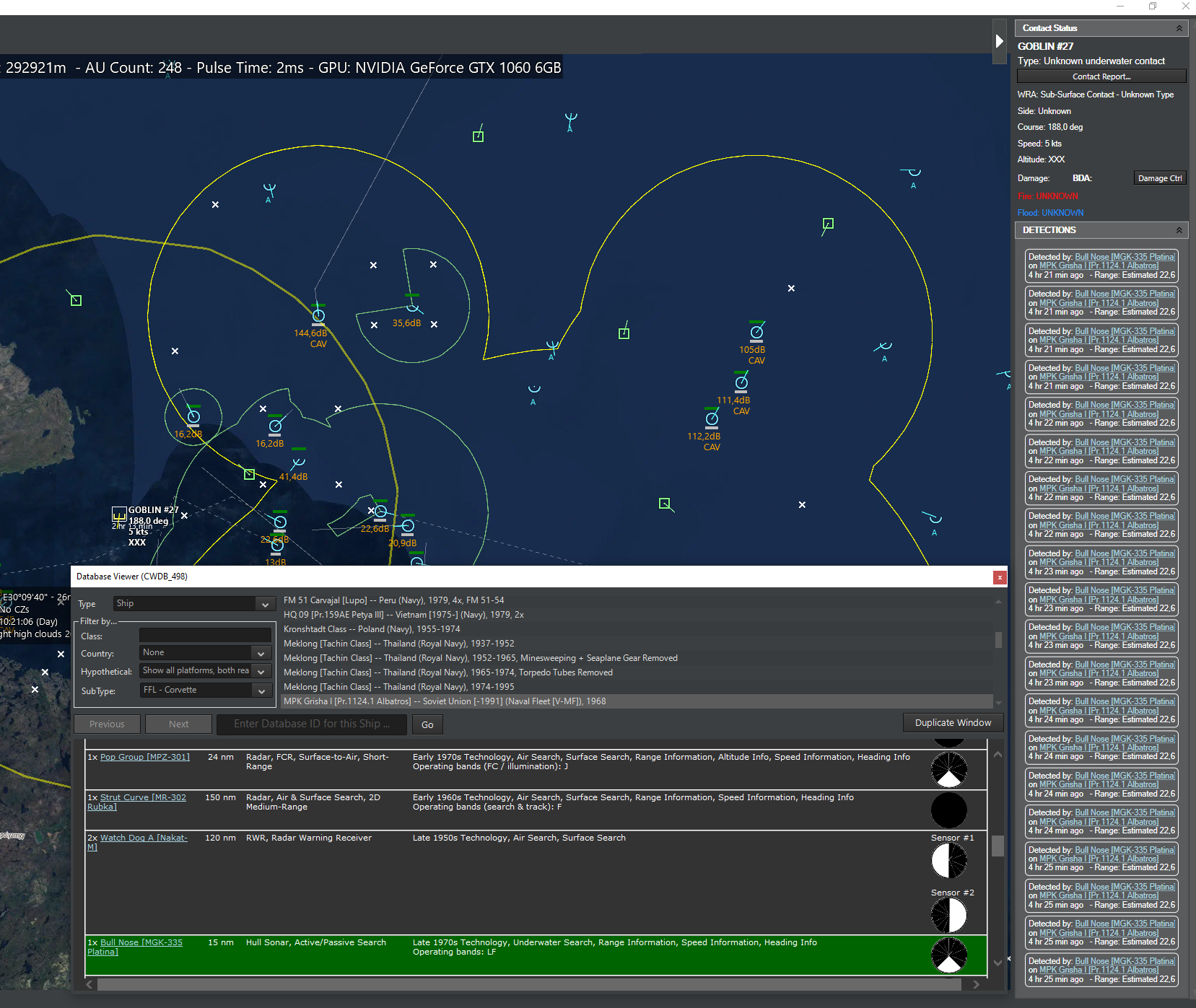Click the sensor table horizontal scrollbar
Screen dimensions: 1196x1008
[529, 984]
